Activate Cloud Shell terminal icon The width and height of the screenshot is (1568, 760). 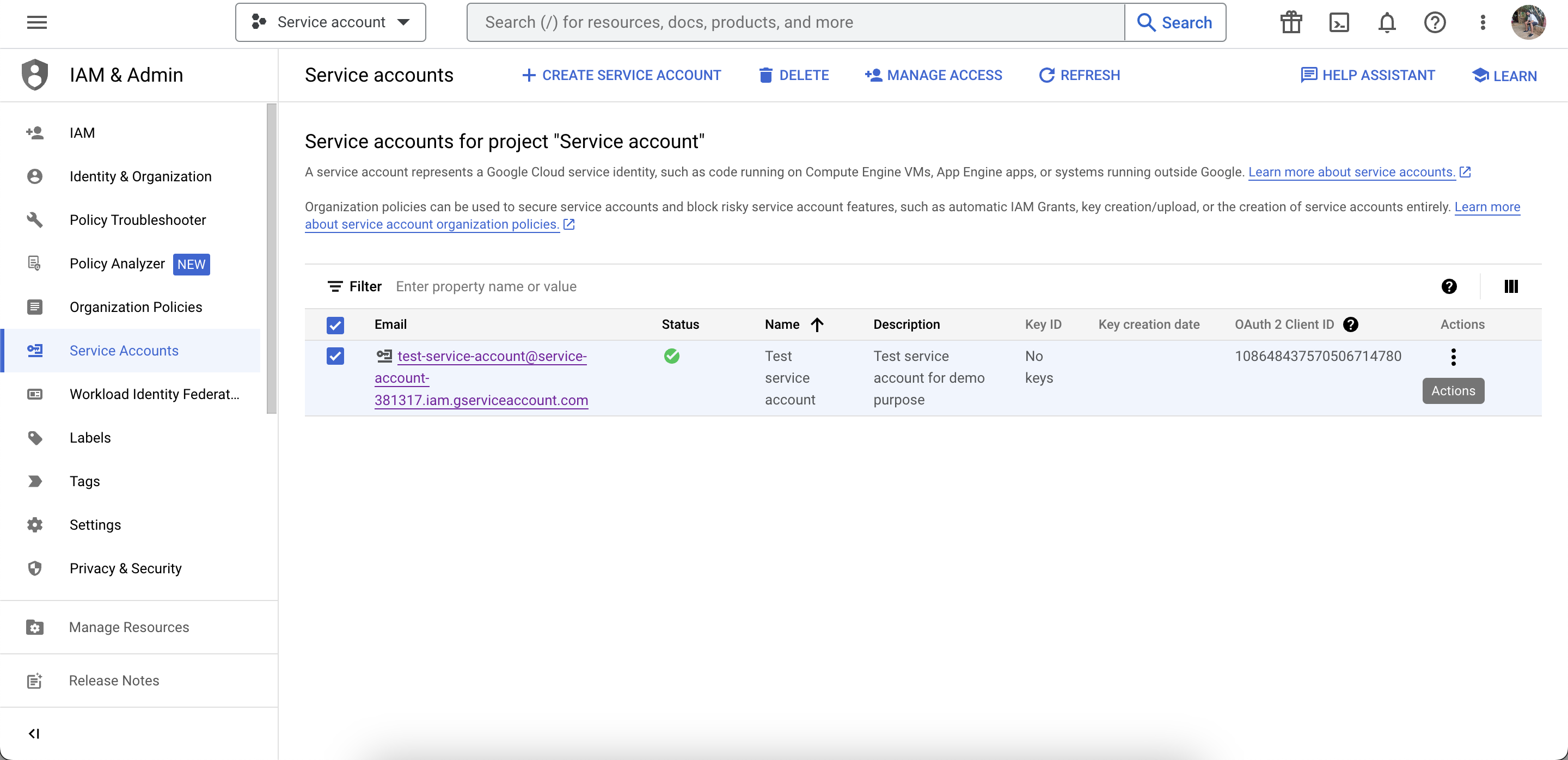[x=1339, y=22]
